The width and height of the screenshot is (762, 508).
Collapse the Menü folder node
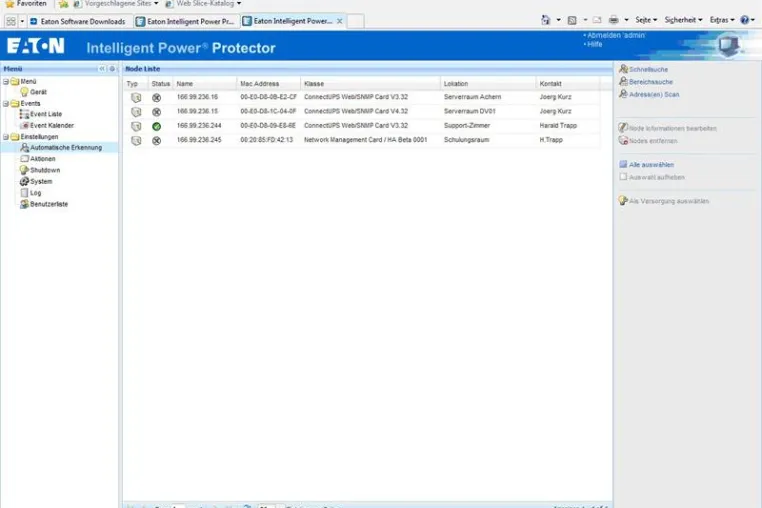click(6, 82)
